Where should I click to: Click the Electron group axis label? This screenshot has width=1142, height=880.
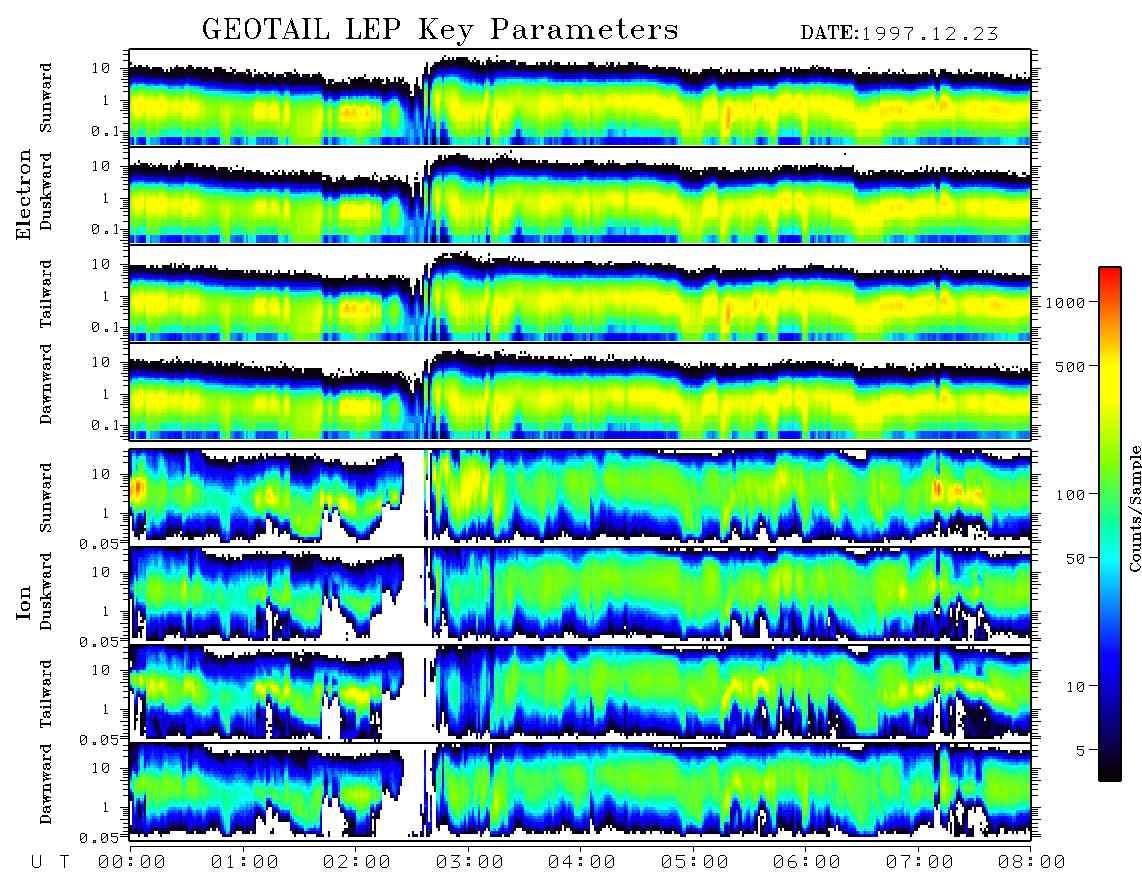pos(24,195)
